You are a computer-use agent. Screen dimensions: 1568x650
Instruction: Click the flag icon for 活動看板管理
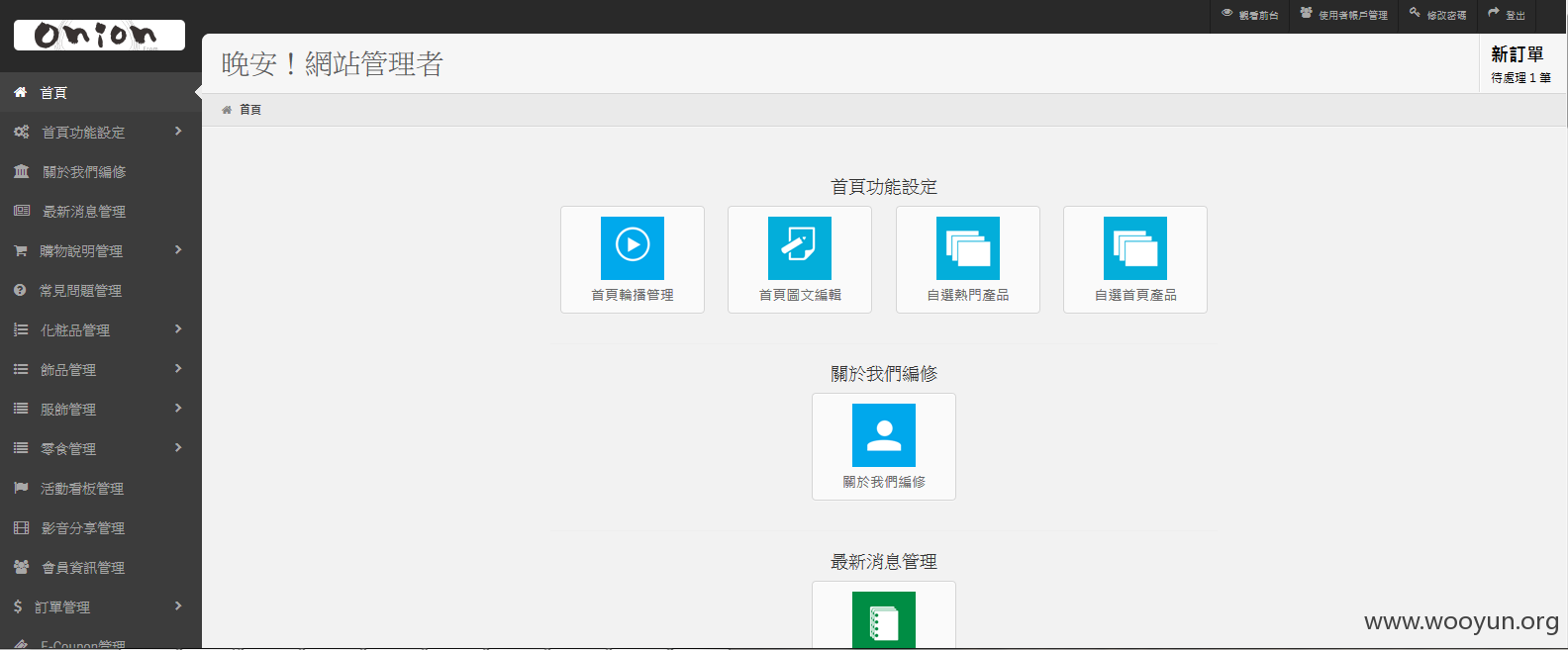(20, 488)
